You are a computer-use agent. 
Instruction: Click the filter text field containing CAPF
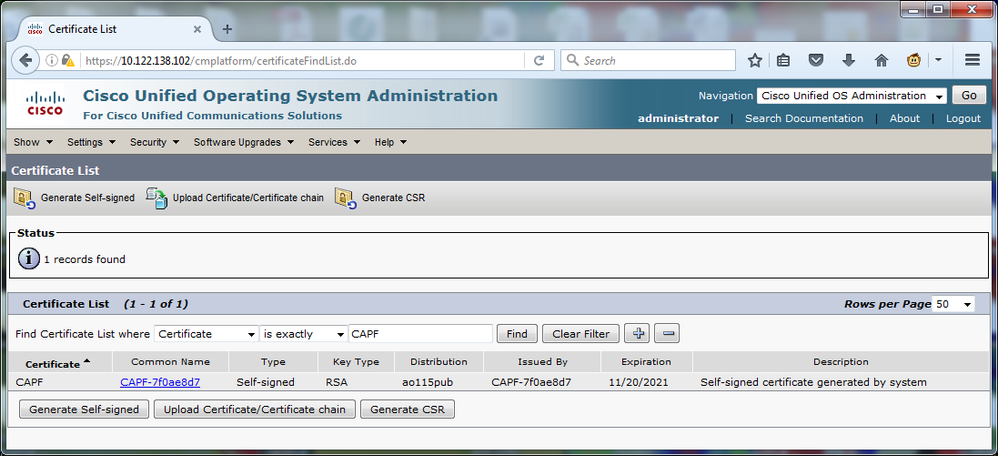(421, 334)
